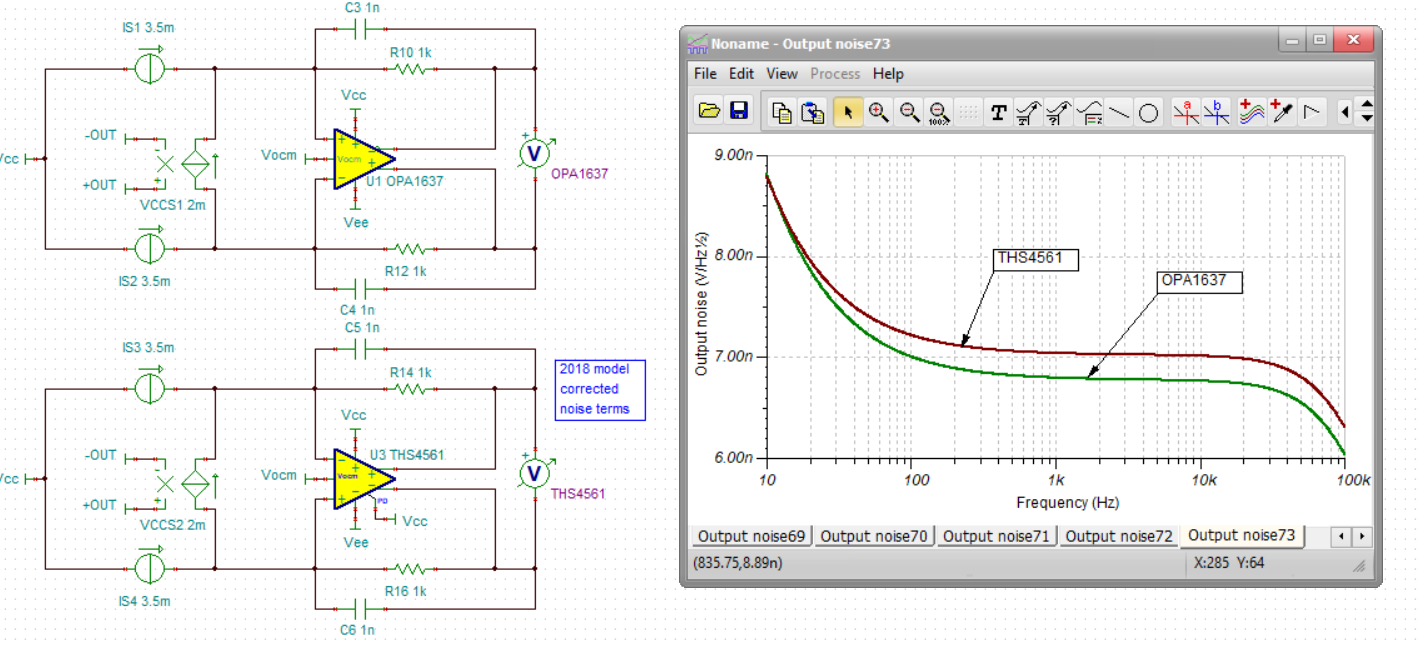Click the Zoom out magnifier
This screenshot has height=648, width=1424.
coord(909,112)
